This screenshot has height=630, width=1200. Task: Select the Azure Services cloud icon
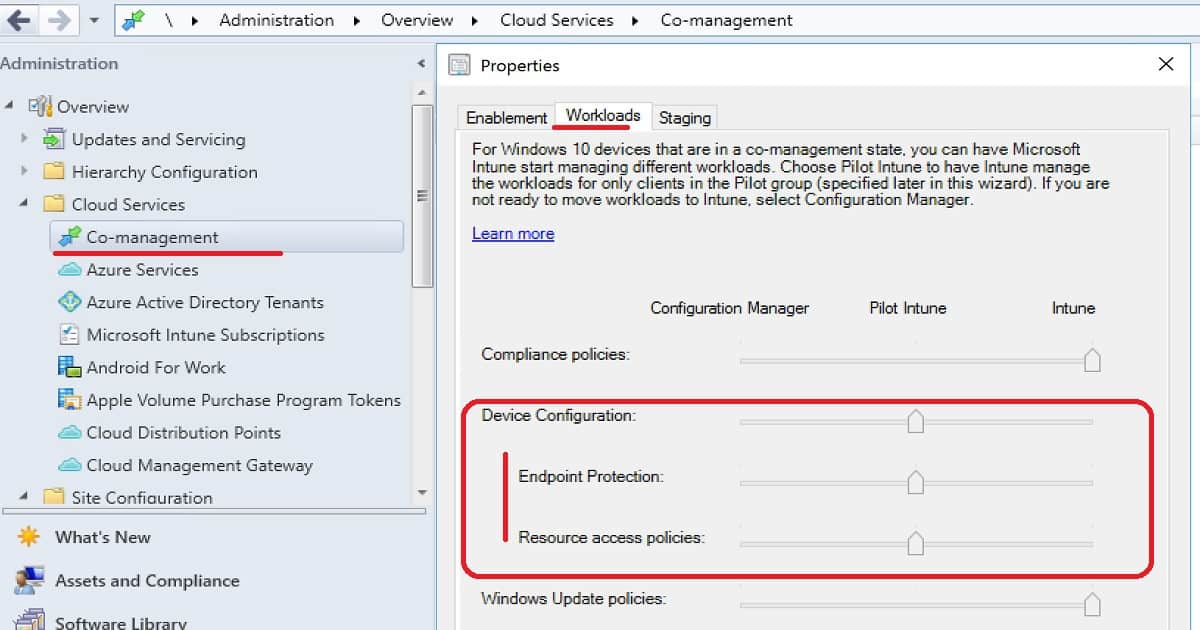69,270
